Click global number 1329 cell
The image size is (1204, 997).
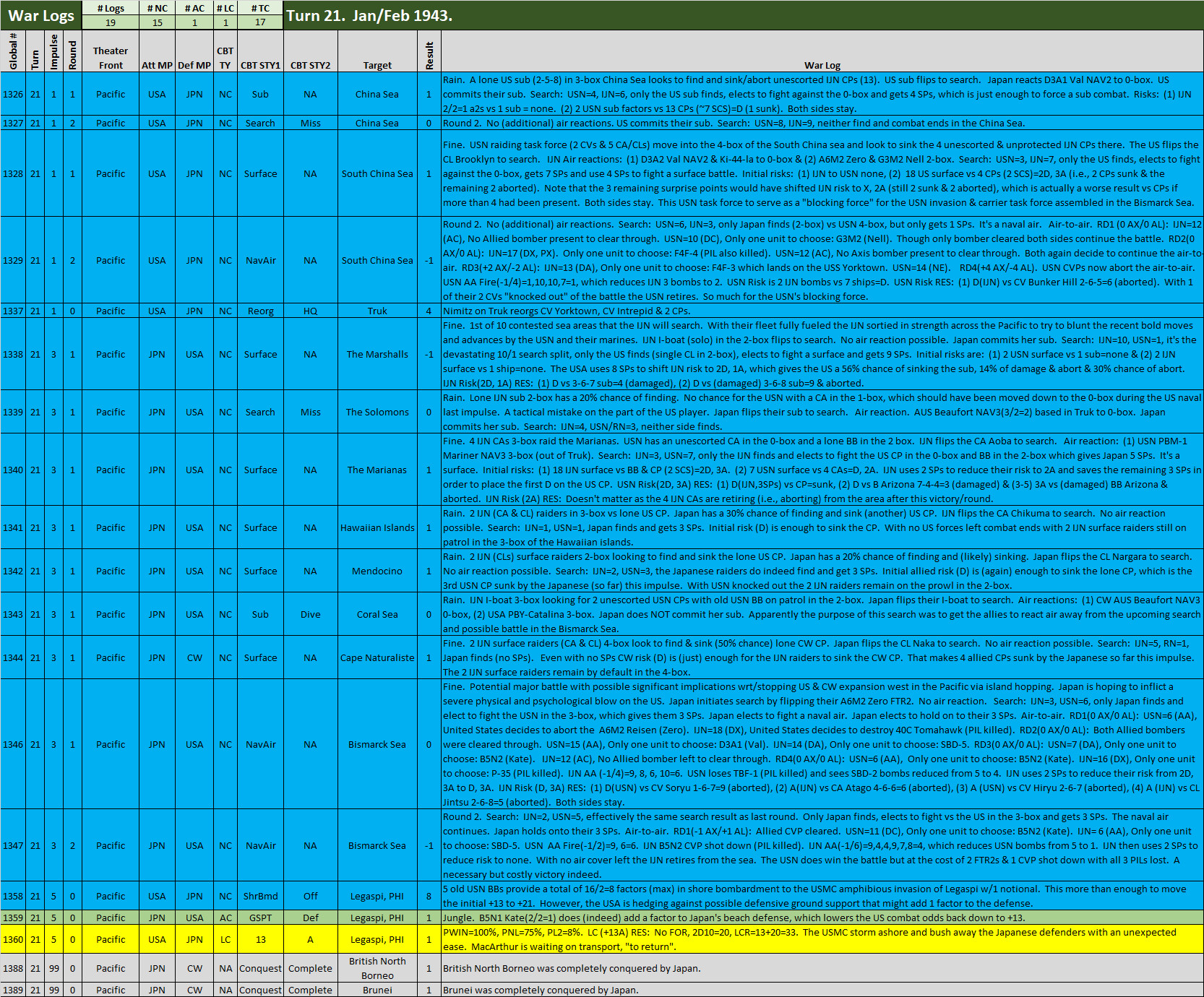13,260
